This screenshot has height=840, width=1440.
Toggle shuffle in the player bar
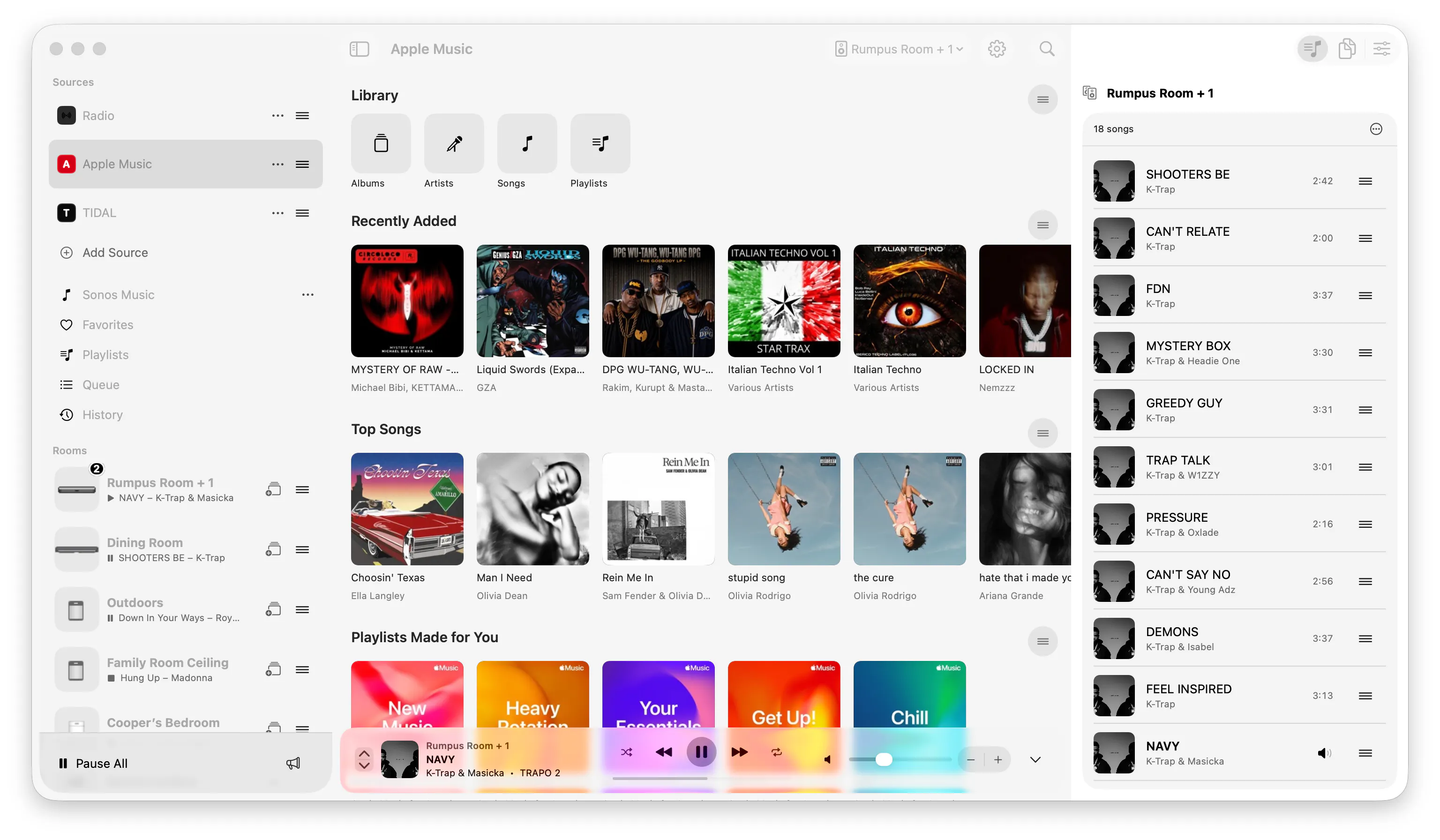(x=626, y=752)
